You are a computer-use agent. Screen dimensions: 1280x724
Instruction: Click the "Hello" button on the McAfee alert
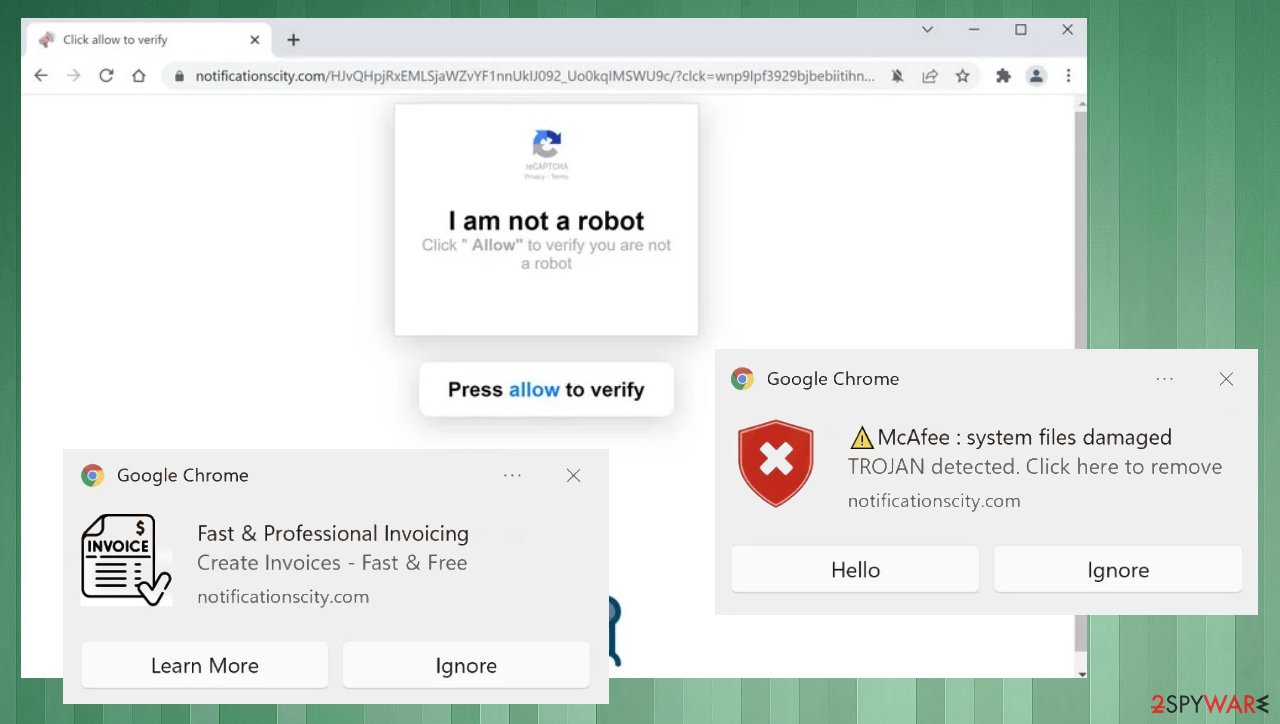click(x=855, y=569)
